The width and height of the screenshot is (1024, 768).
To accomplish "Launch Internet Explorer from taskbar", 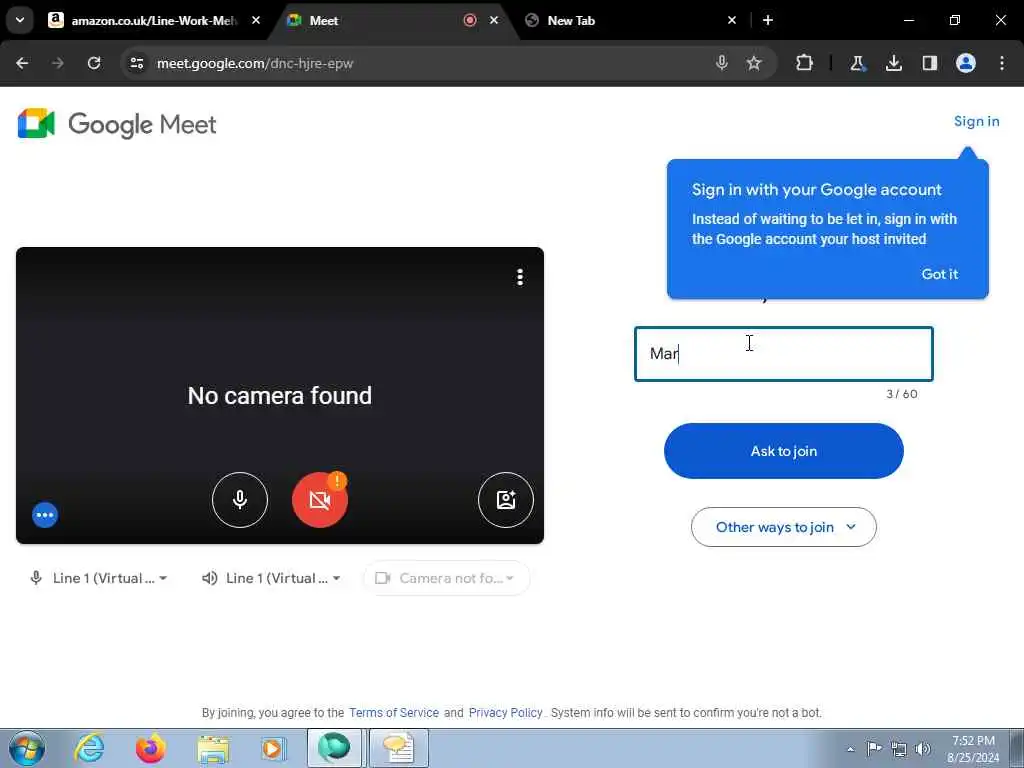I will [x=88, y=748].
